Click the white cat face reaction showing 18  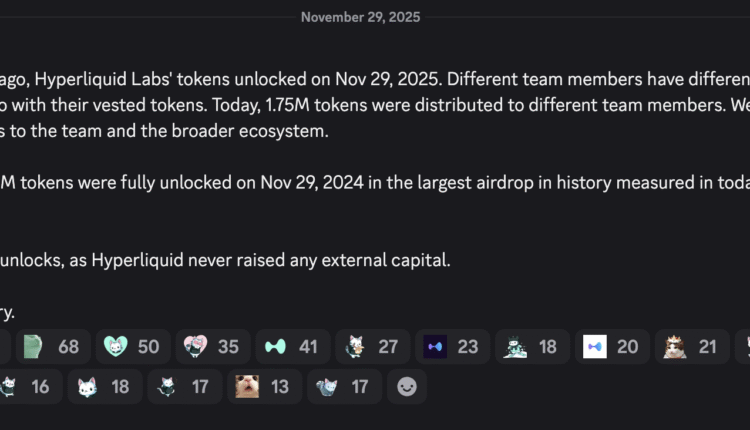click(x=103, y=386)
